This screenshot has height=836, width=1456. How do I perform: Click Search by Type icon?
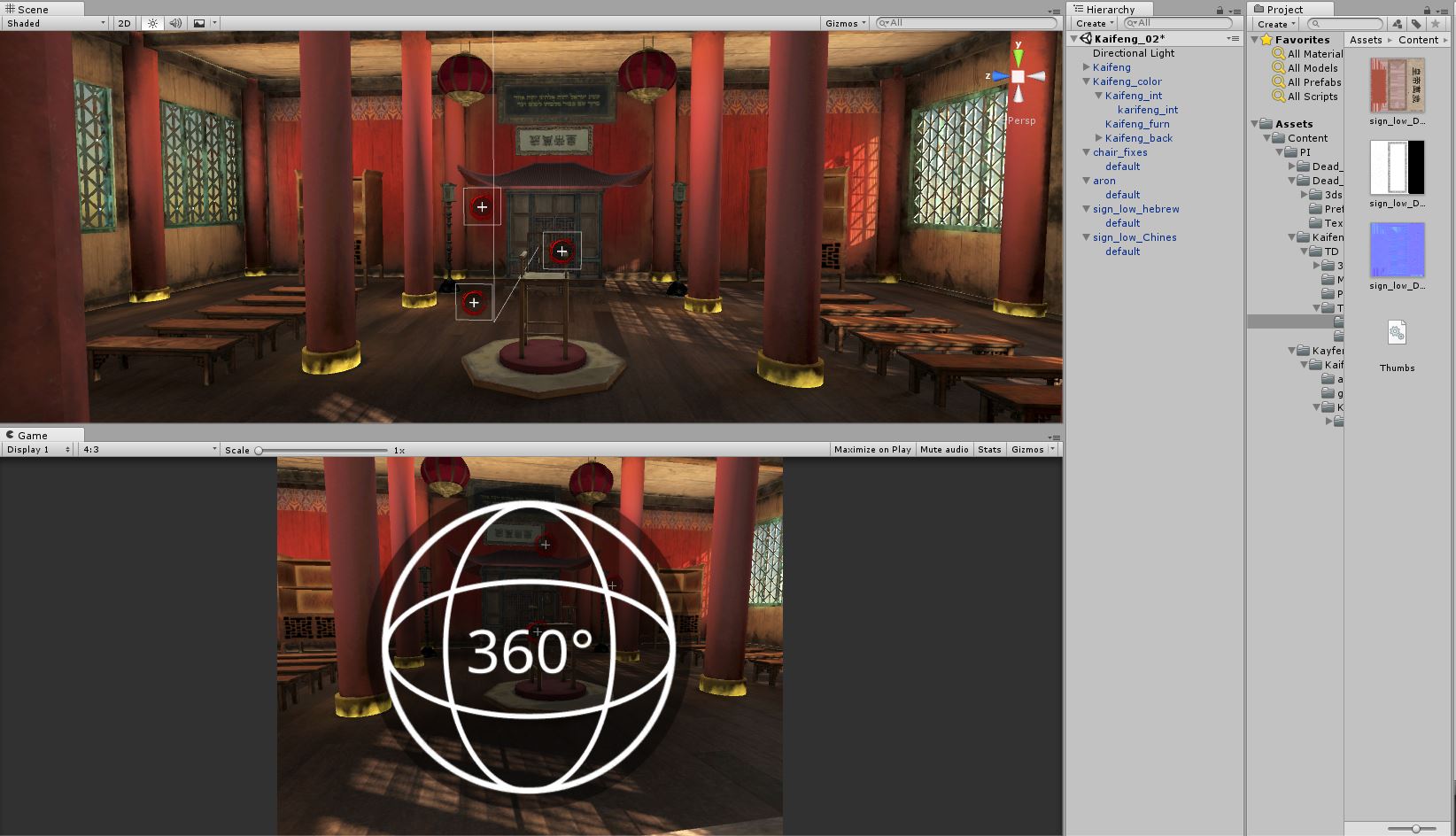coord(1397,24)
